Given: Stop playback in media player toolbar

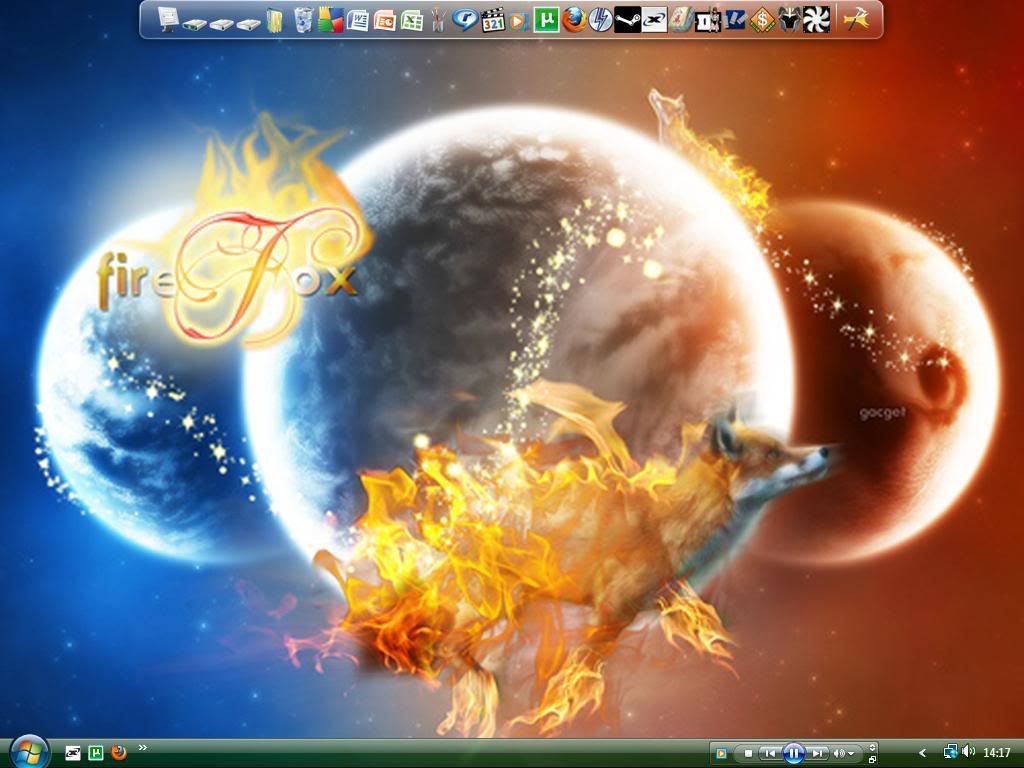Looking at the screenshot, I should pyautogui.click(x=748, y=754).
